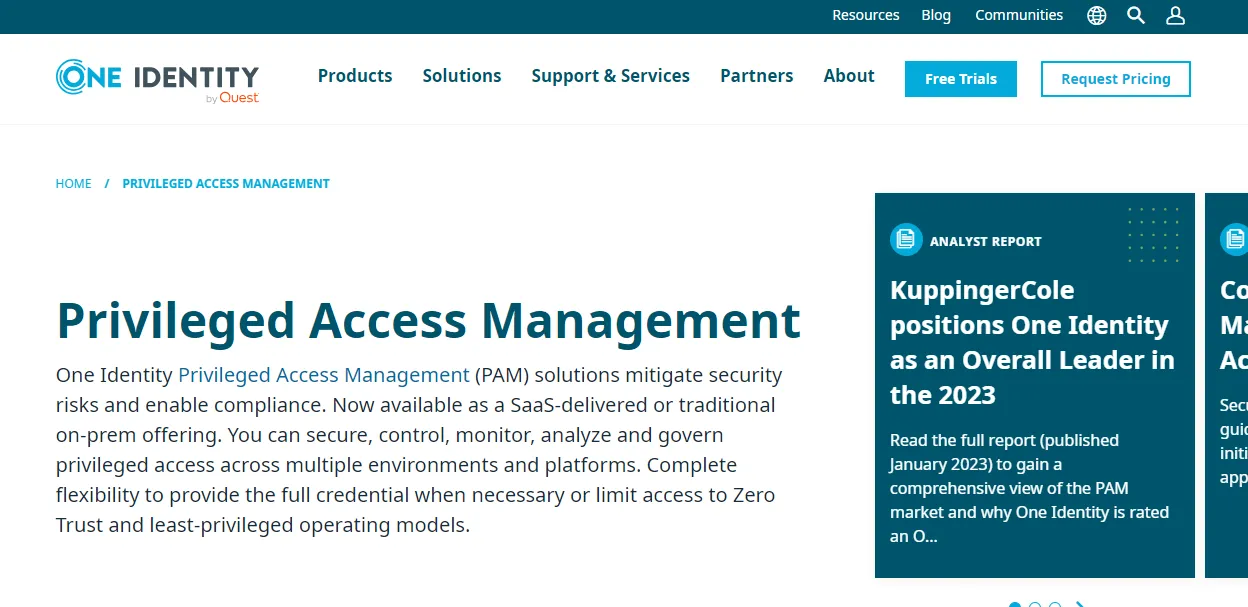Open the Support & Services menu

click(611, 76)
